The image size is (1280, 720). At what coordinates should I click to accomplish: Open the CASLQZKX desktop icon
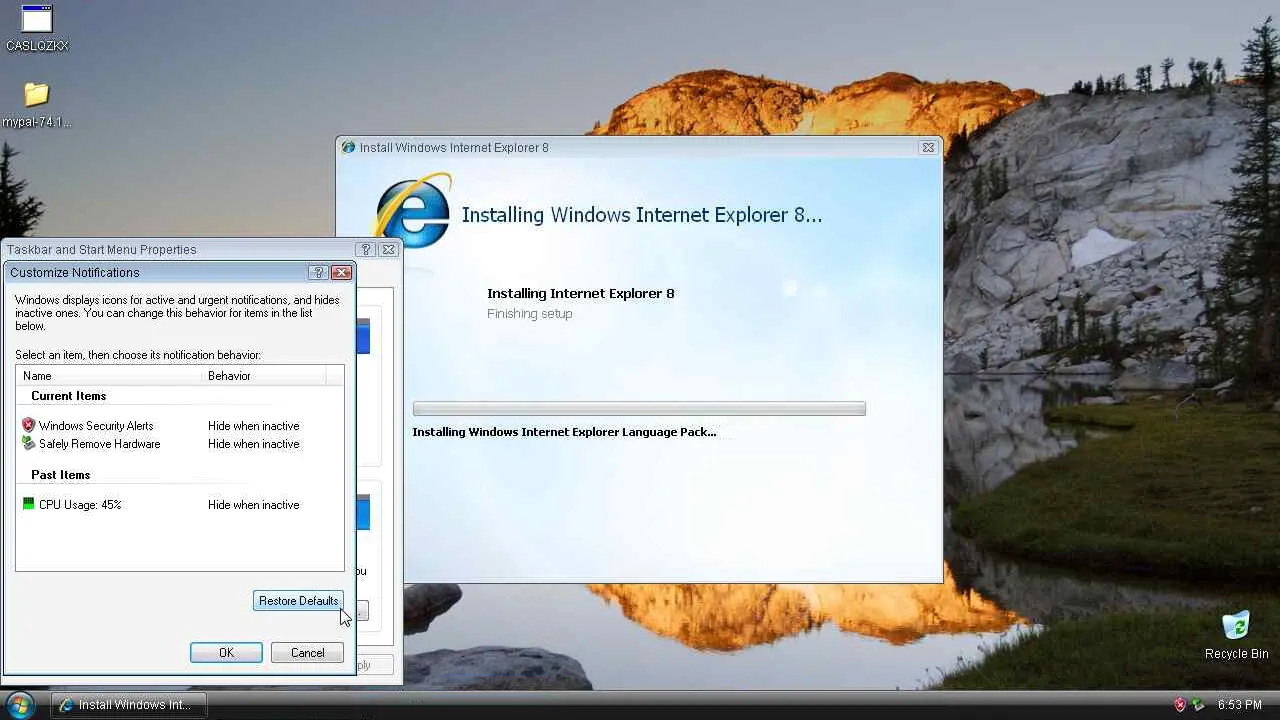click(x=37, y=28)
